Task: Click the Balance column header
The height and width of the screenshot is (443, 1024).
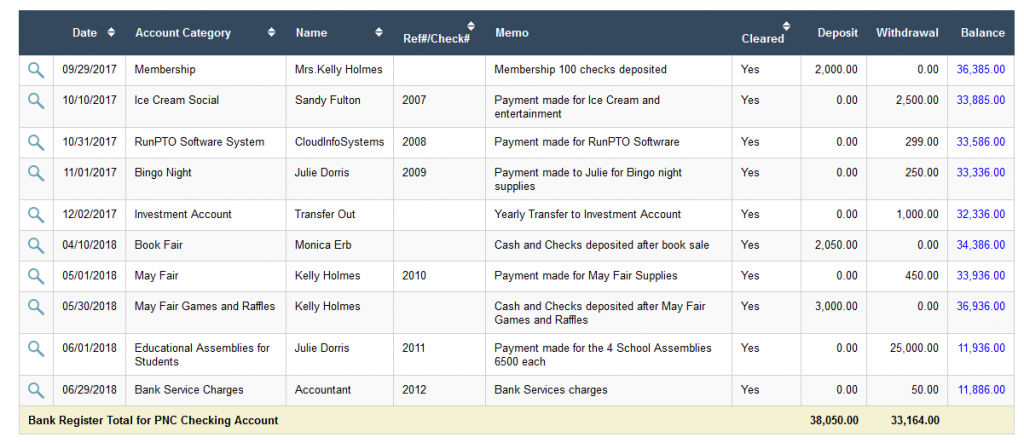Action: 982,33
